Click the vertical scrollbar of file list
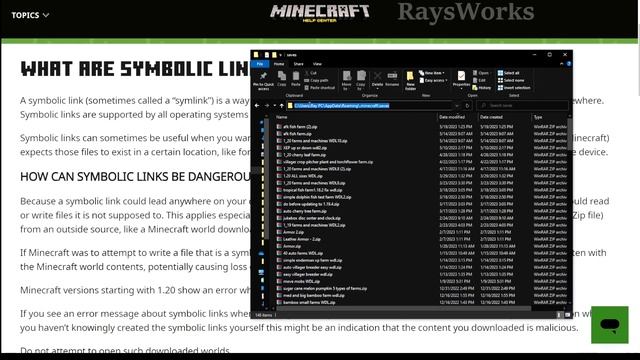This screenshot has width=640, height=360. 570,135
